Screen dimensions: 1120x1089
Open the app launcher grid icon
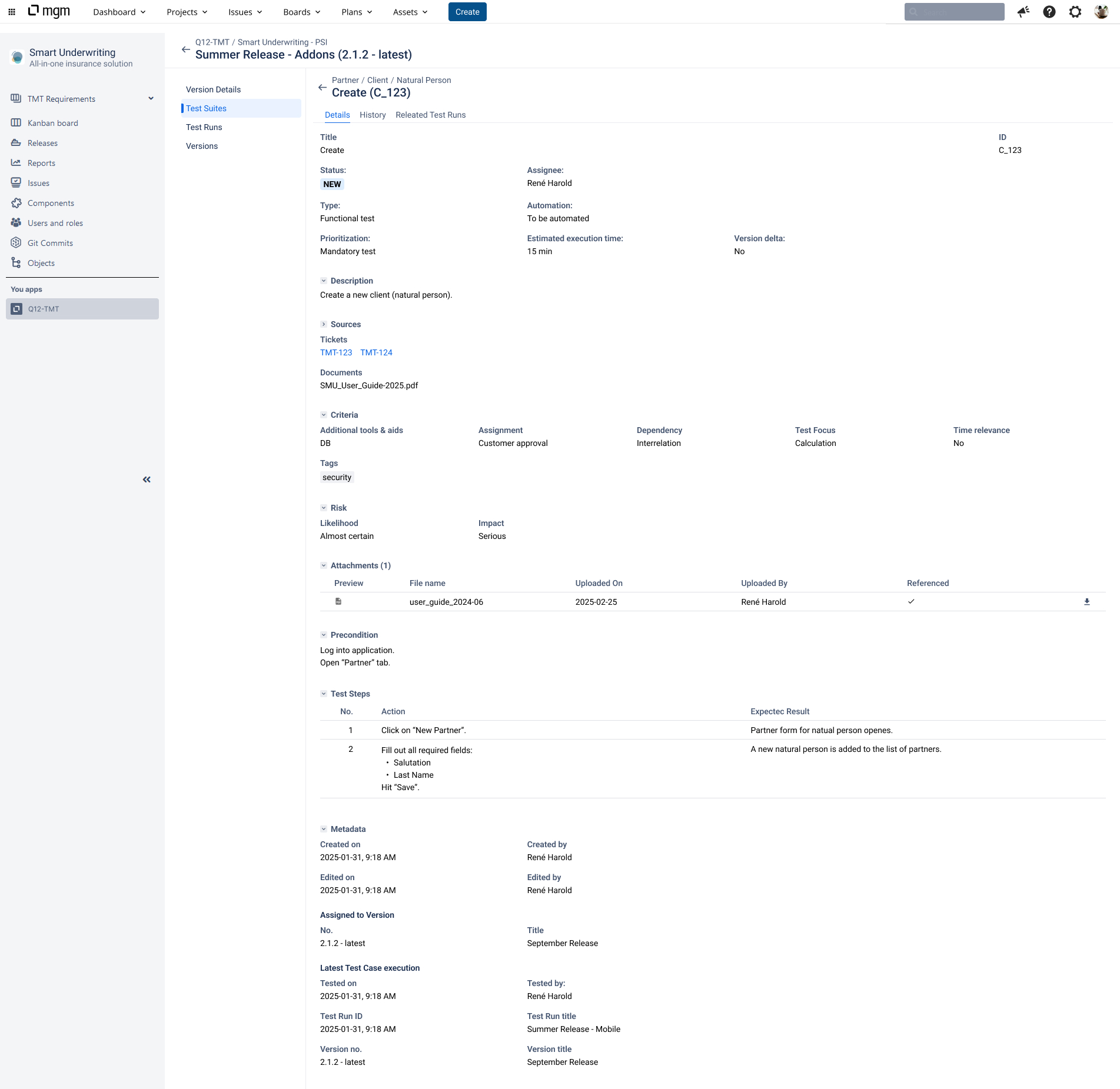[x=12, y=12]
